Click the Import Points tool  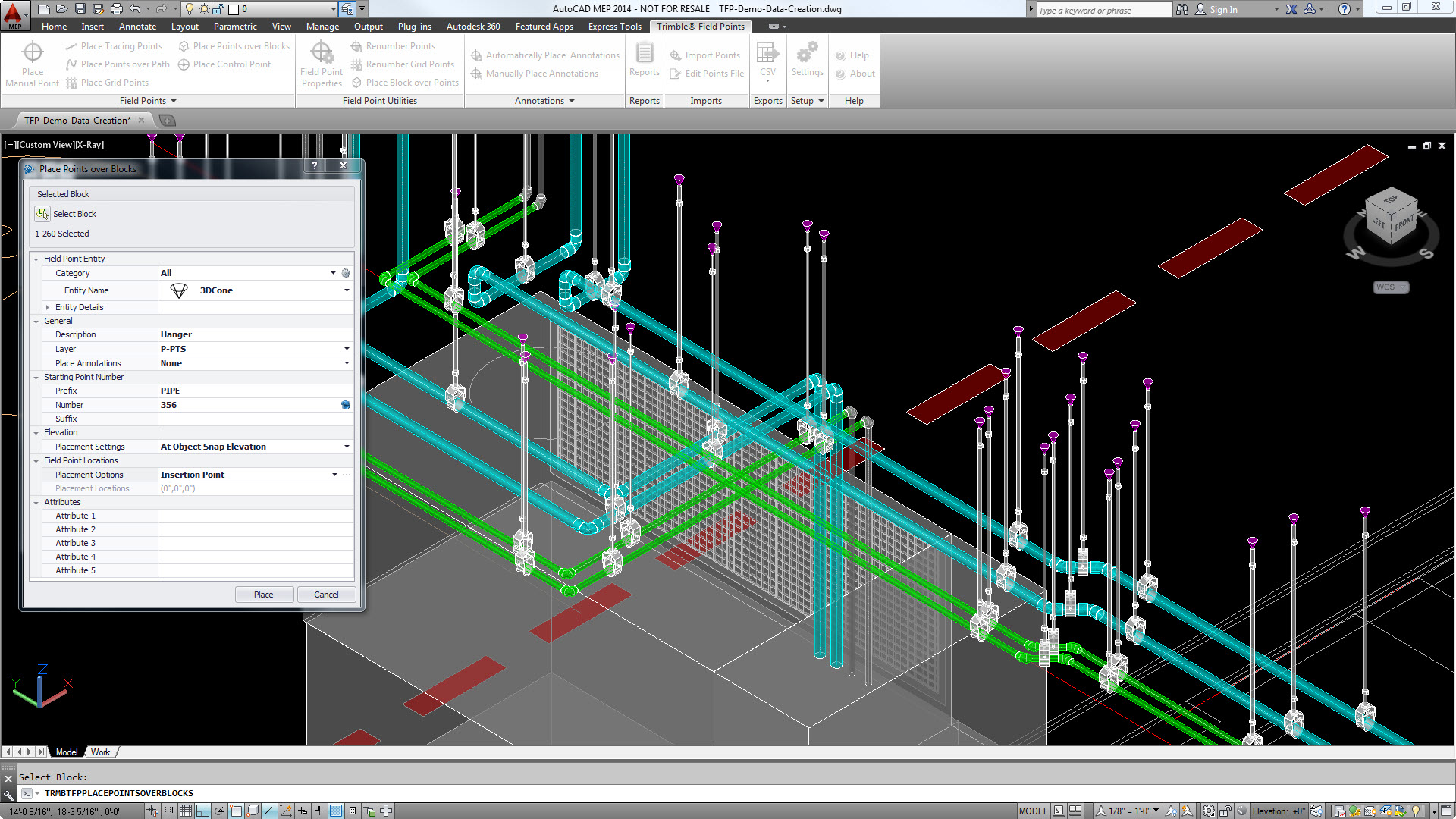(x=704, y=55)
